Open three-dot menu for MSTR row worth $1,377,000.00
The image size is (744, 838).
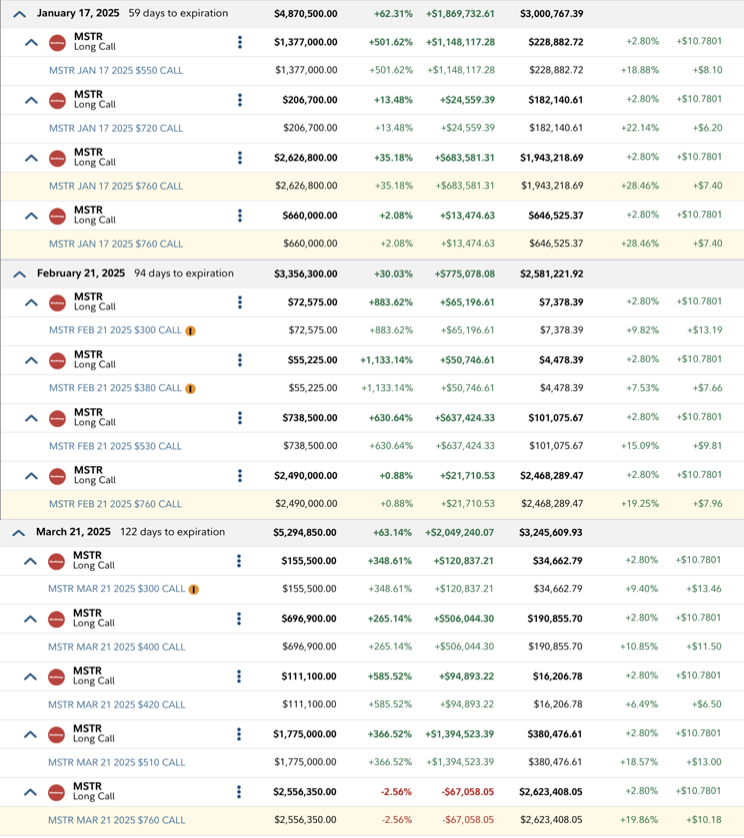[239, 42]
